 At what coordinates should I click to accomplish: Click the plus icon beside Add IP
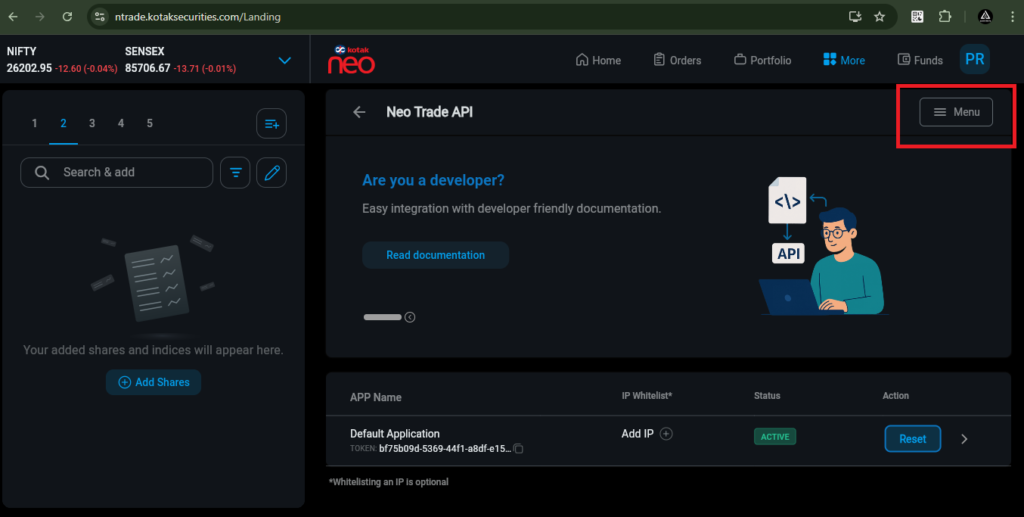point(667,434)
